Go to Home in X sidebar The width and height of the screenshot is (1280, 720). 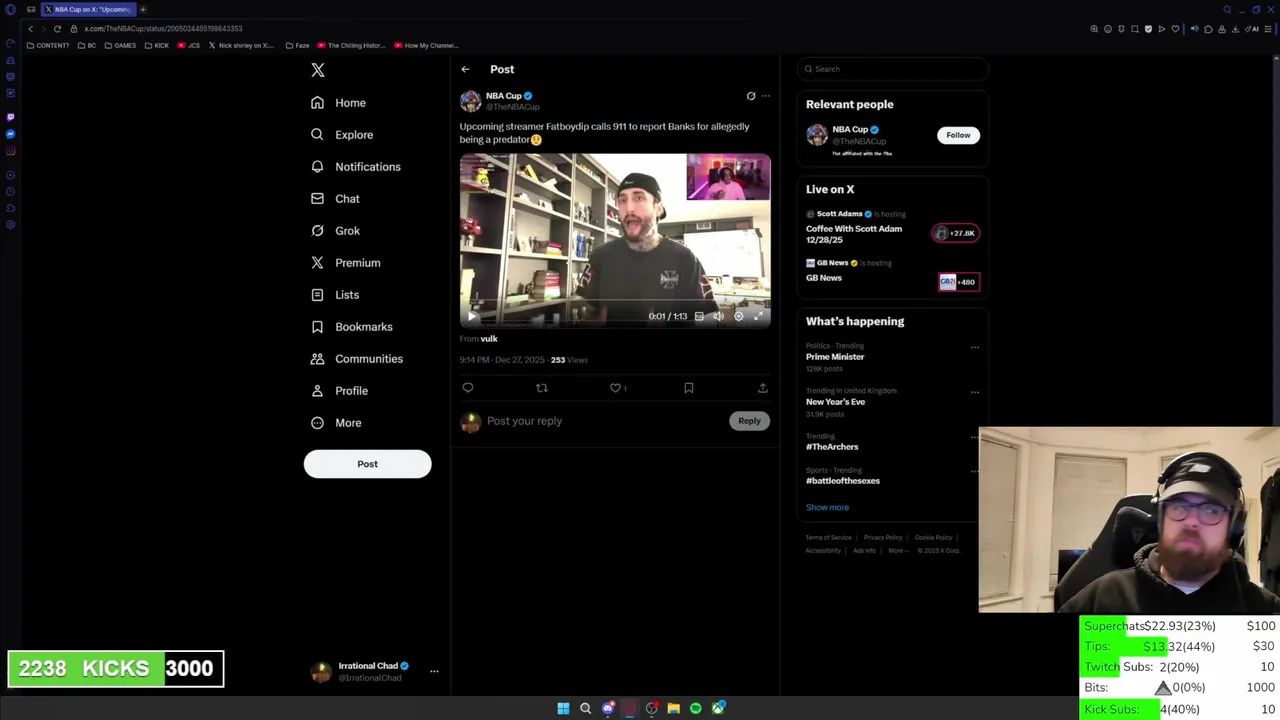tap(338, 103)
